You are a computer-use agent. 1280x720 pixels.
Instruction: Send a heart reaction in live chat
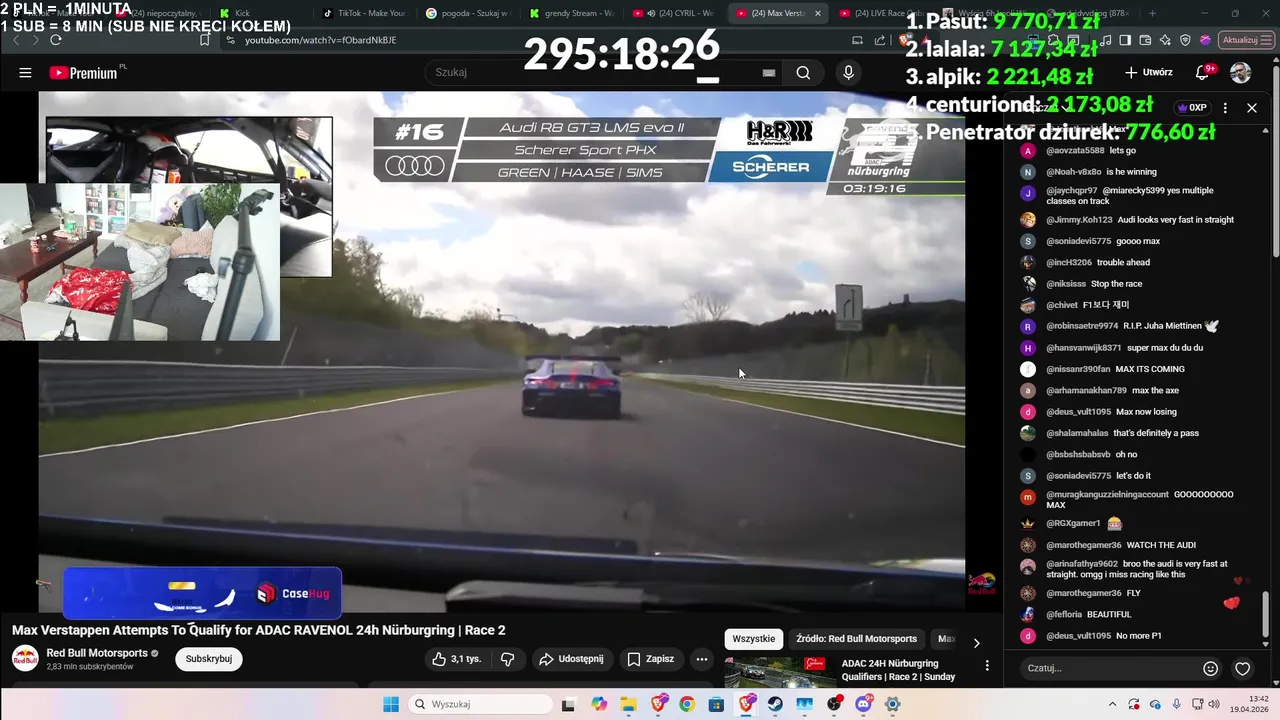point(1242,668)
